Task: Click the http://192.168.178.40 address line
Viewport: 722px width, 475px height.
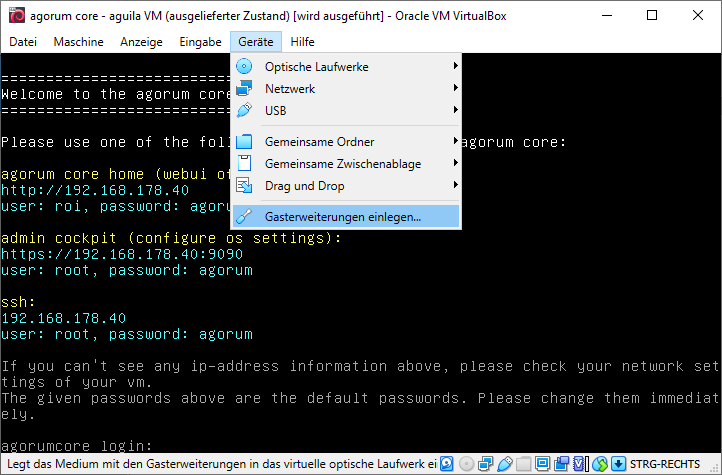Action: pos(95,190)
